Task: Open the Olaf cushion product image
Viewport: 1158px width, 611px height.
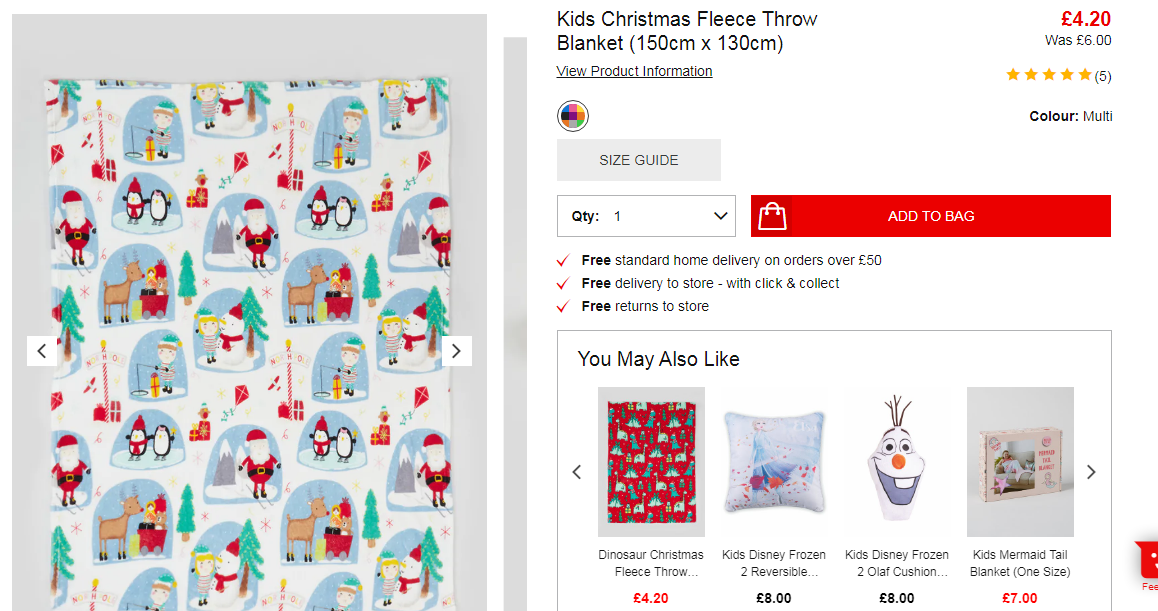Action: (897, 462)
